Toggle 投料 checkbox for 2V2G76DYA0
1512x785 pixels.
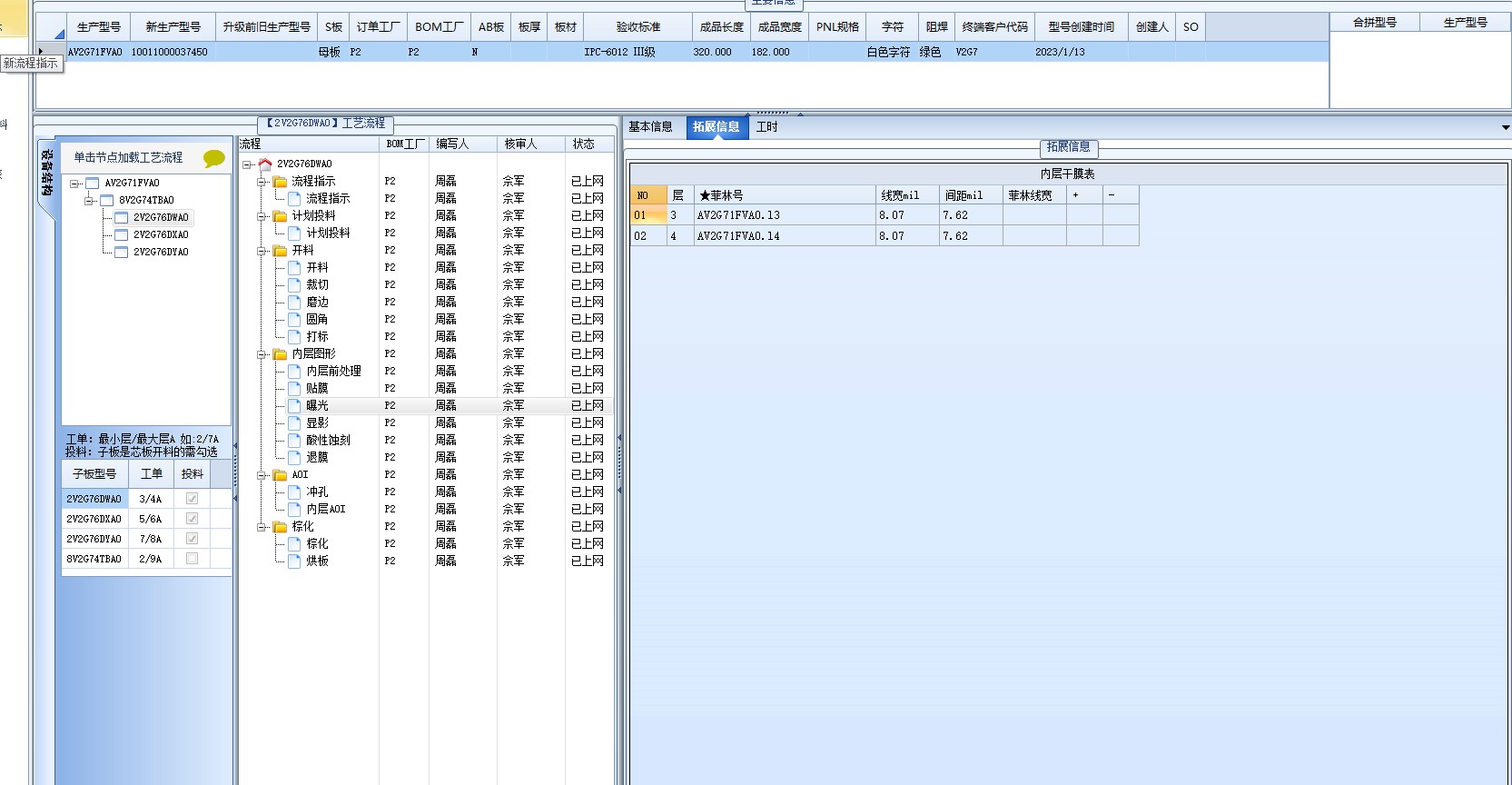[192, 539]
